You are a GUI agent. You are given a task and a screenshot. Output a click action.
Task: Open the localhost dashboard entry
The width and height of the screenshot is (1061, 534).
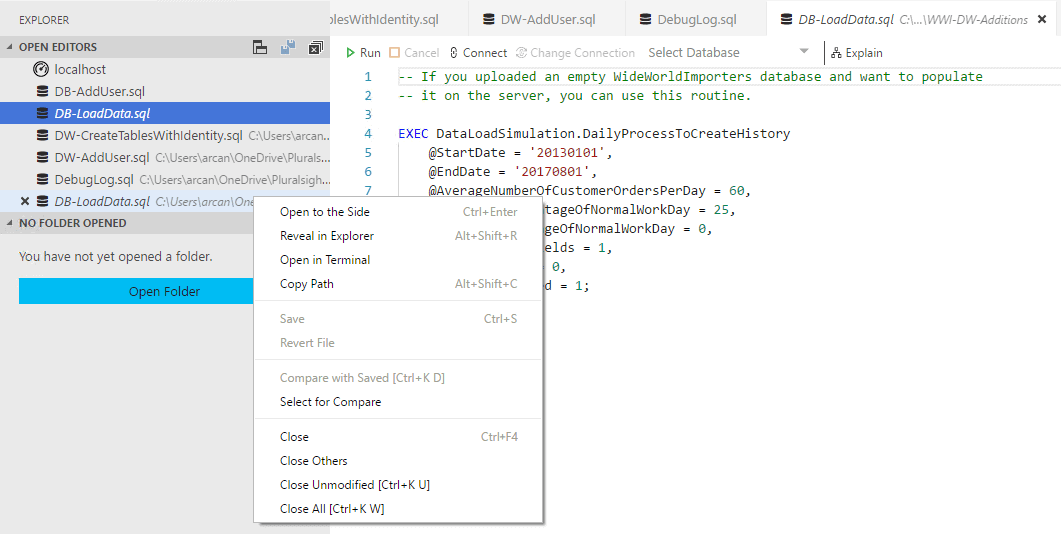pos(80,70)
